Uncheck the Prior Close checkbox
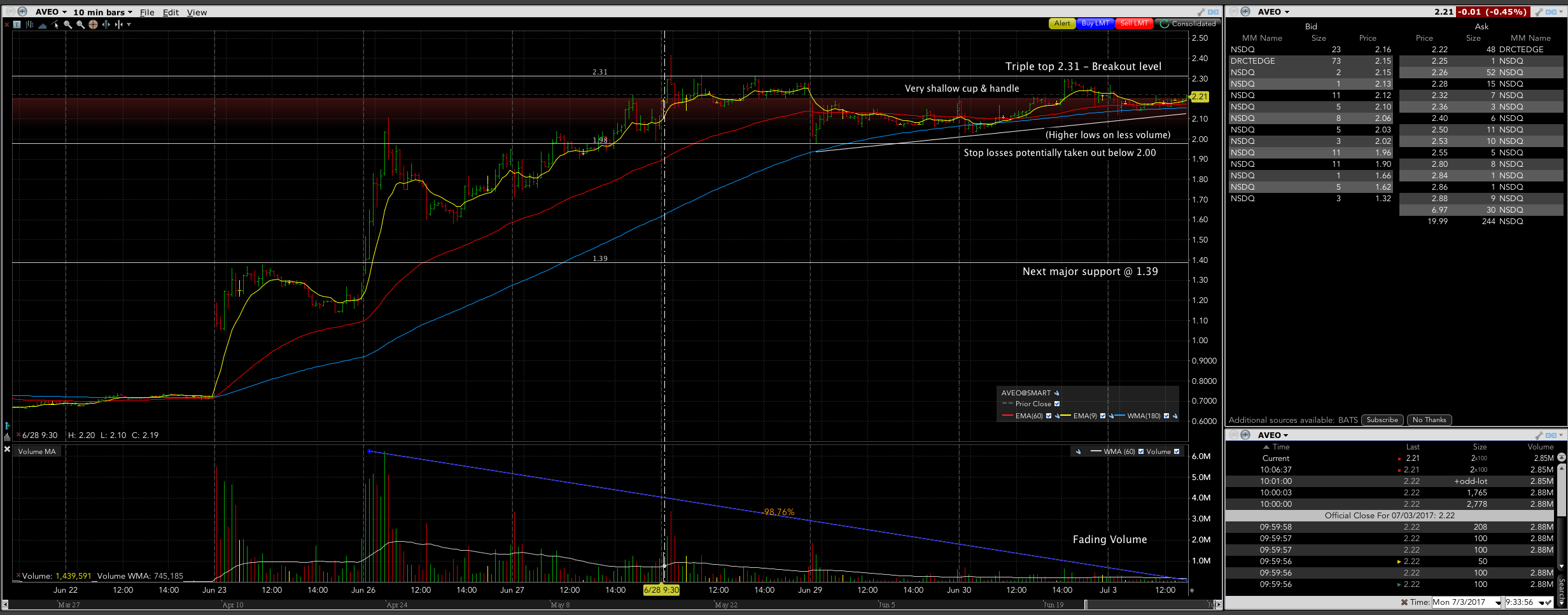The width and height of the screenshot is (1568, 615). click(1057, 404)
